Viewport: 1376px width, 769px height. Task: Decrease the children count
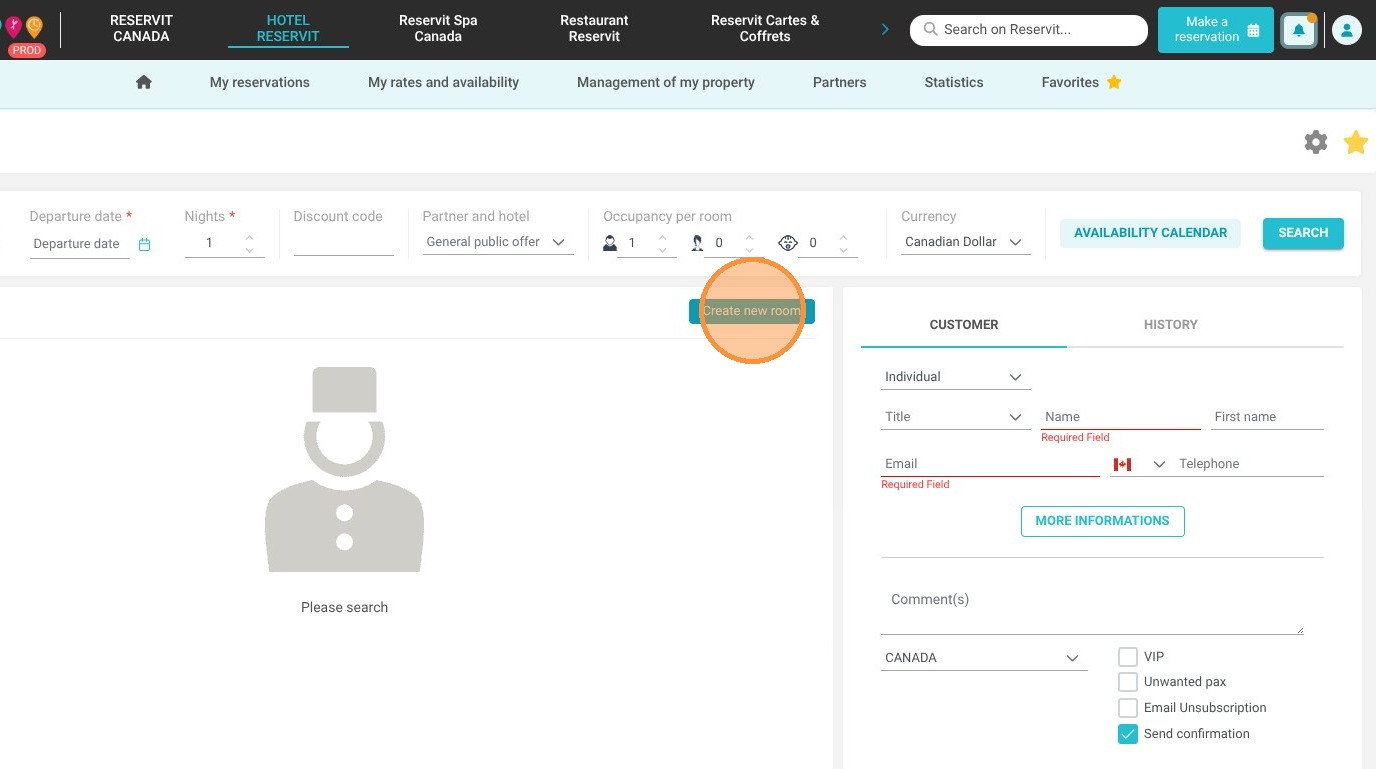tap(750, 249)
